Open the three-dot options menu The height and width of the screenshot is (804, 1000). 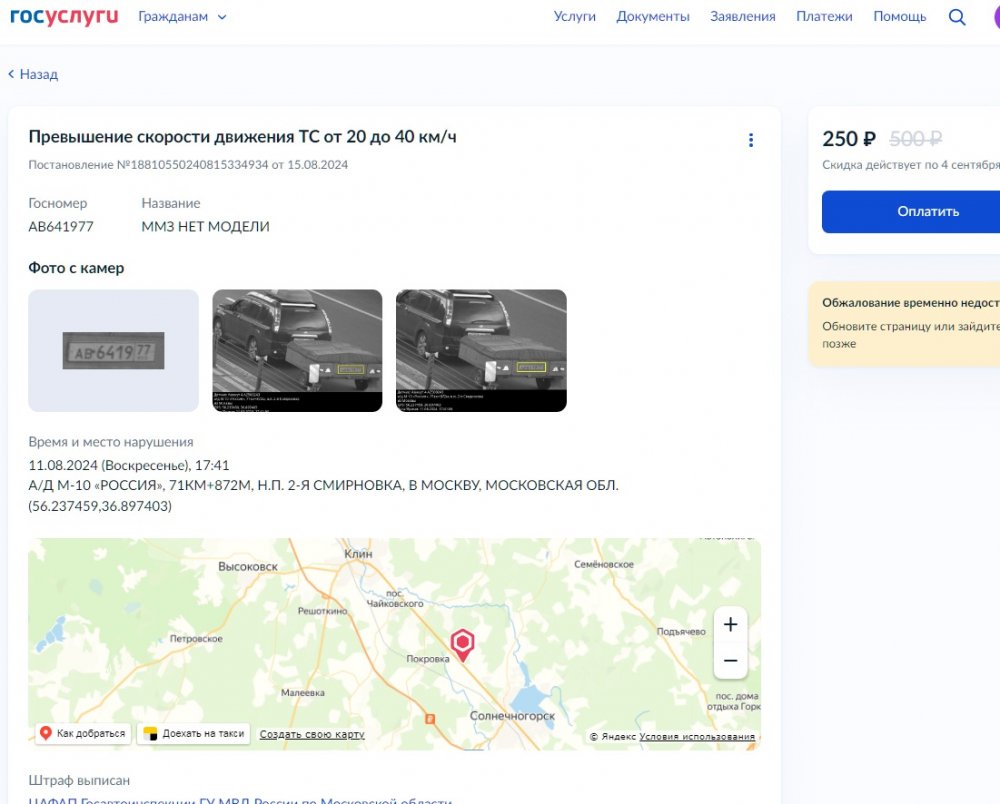point(751,141)
